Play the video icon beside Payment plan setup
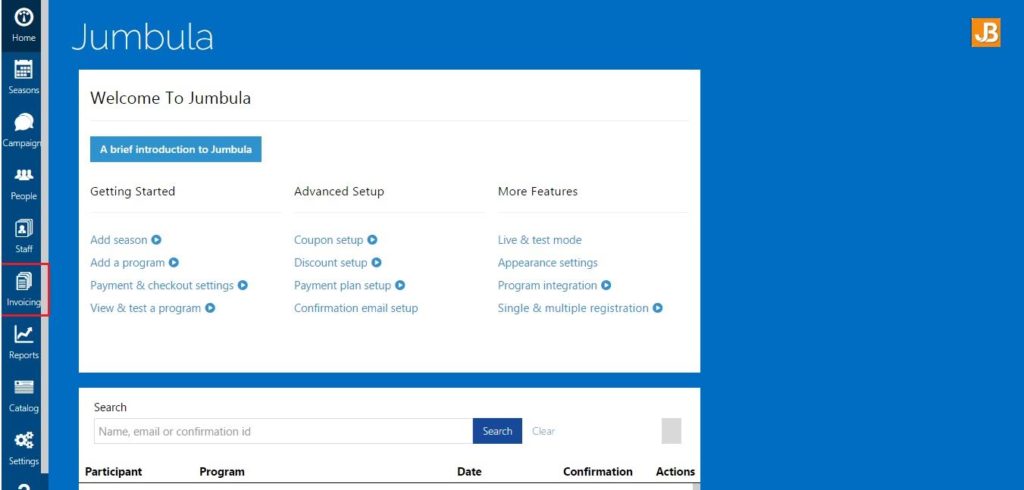This screenshot has height=490, width=1024. point(400,286)
